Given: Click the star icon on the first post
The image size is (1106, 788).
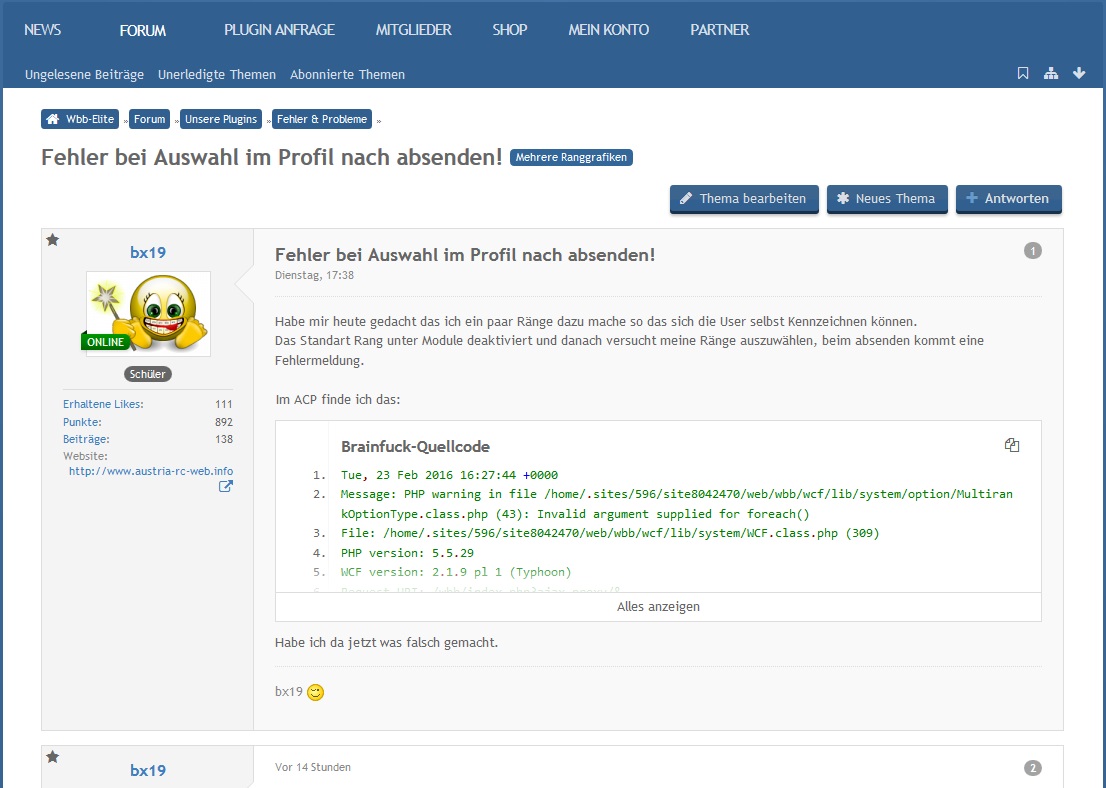Looking at the screenshot, I should click(53, 240).
